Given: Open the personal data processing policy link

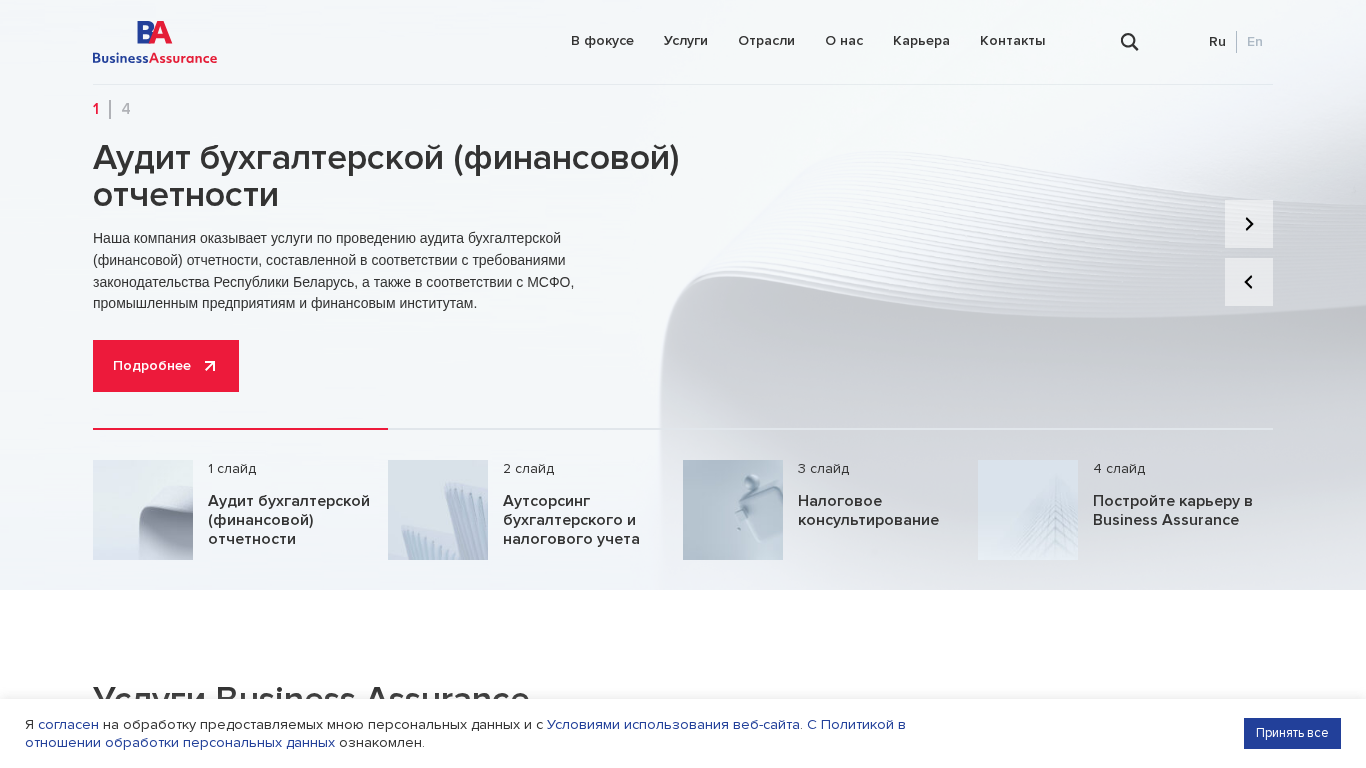Looking at the screenshot, I should (465, 734).
